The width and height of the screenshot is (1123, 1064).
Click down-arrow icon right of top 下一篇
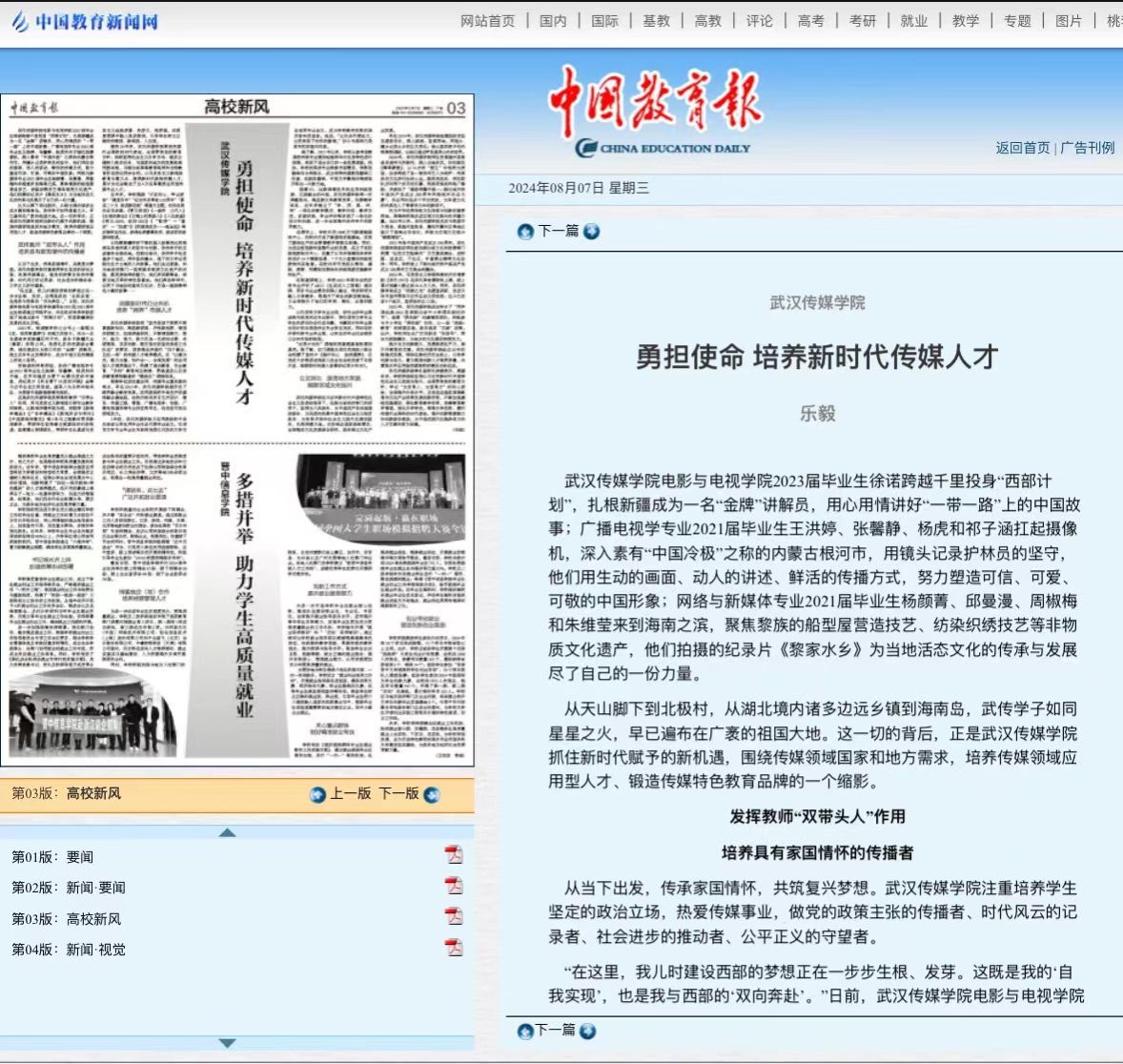pos(592,231)
